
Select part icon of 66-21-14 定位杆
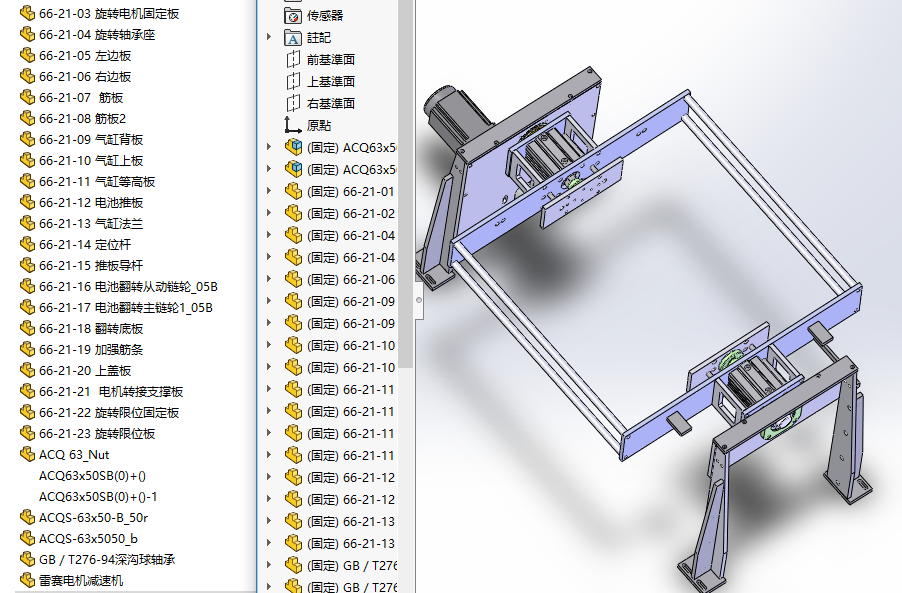[27, 244]
